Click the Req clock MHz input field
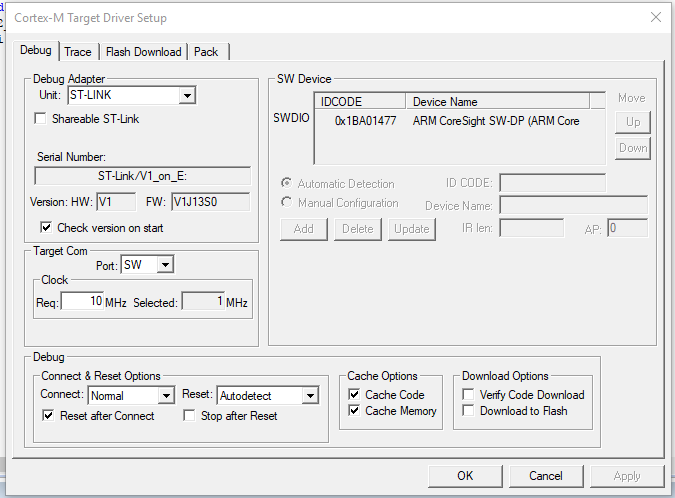The image size is (675, 498). coord(82,301)
